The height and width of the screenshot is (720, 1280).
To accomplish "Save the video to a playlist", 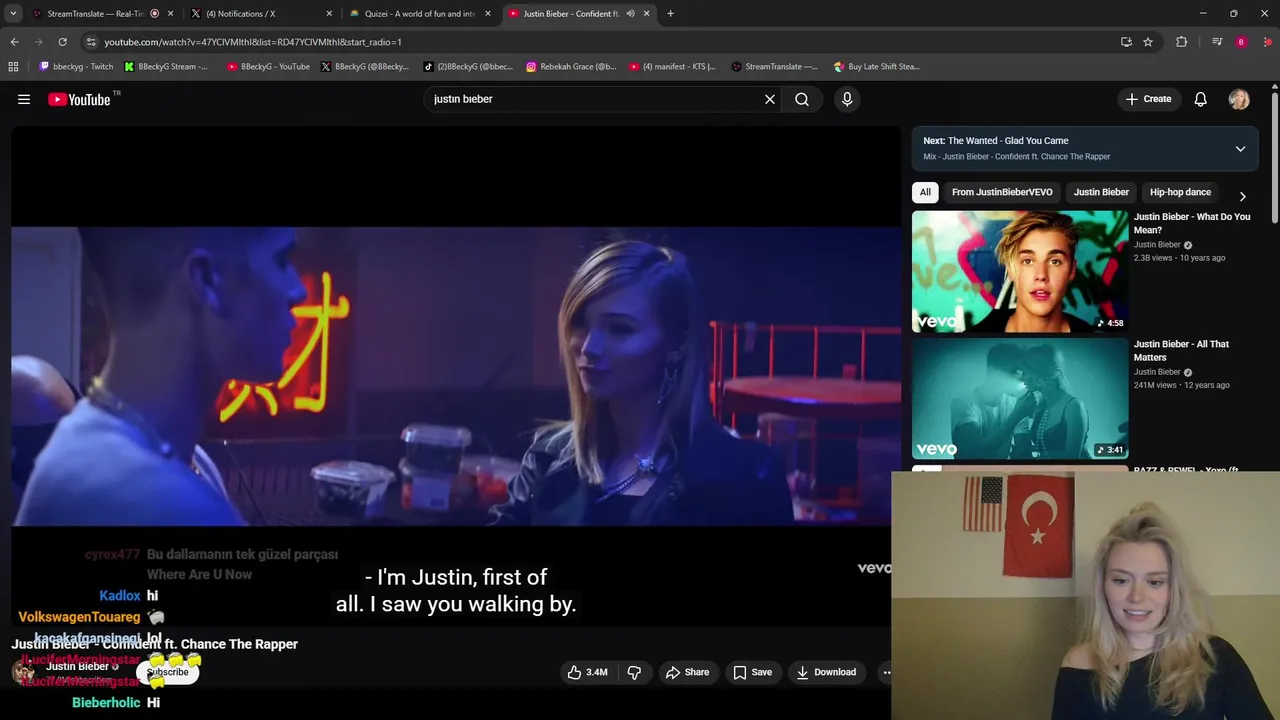I will pyautogui.click(x=752, y=672).
